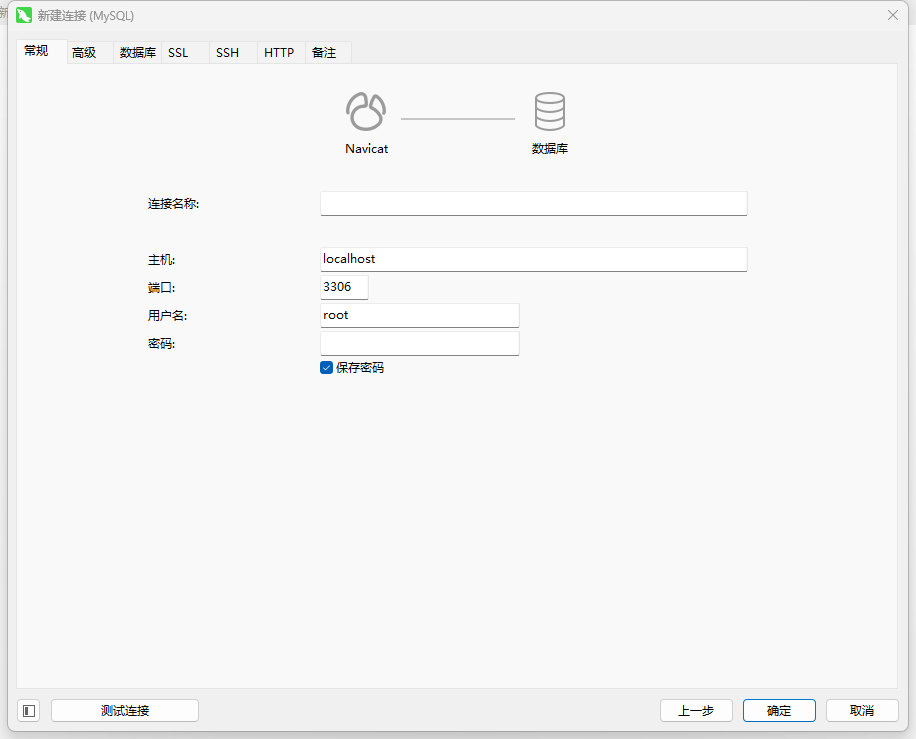Uncheck the 保存密码 checkbox
Image resolution: width=916 pixels, height=739 pixels.
[327, 367]
